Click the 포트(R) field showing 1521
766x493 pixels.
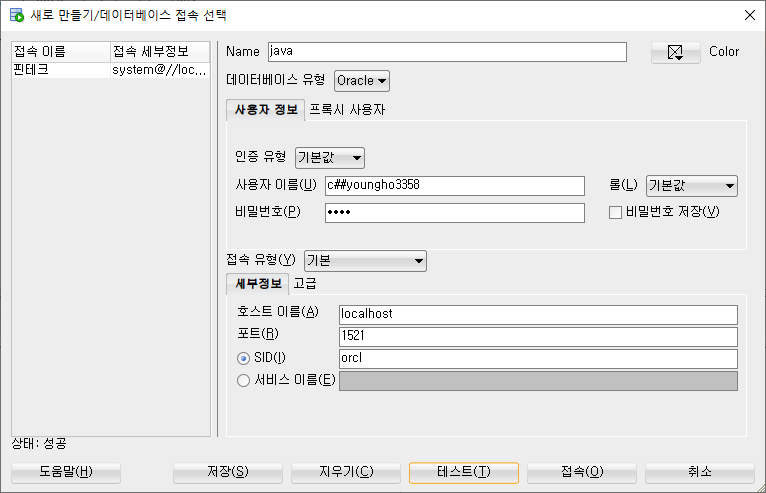[x=538, y=337]
